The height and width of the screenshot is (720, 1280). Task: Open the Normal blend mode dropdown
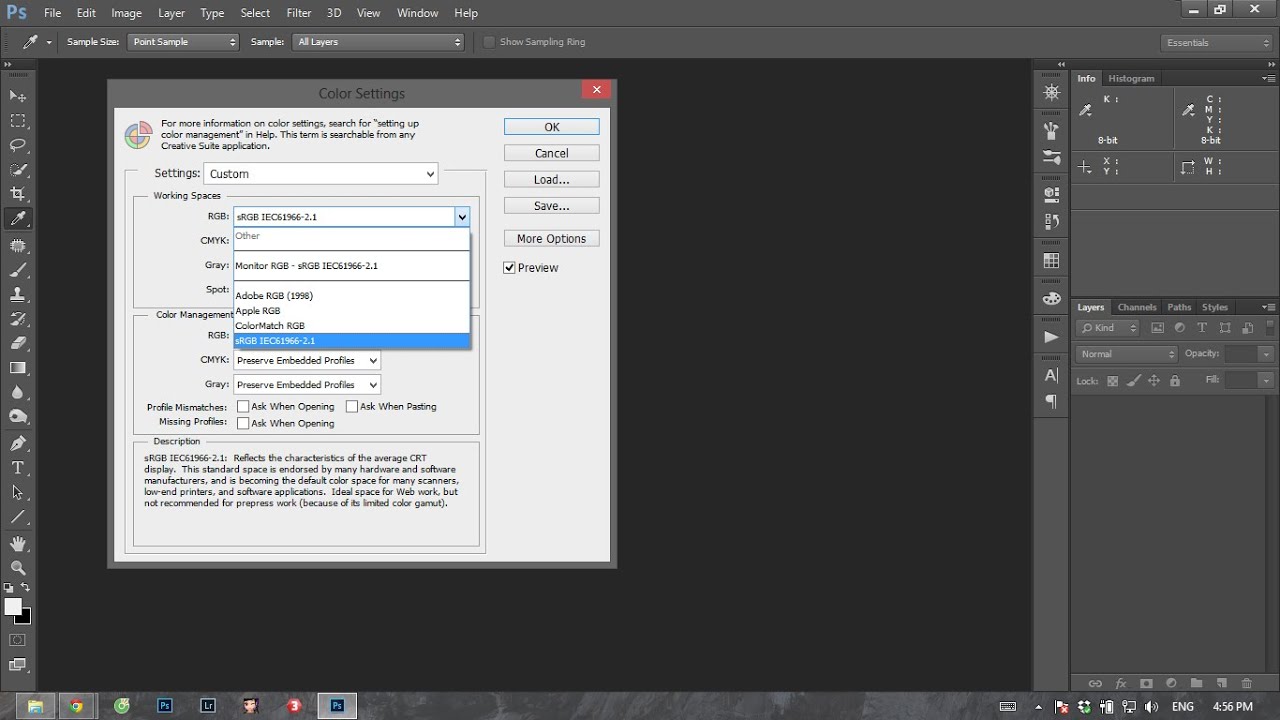pos(1128,354)
